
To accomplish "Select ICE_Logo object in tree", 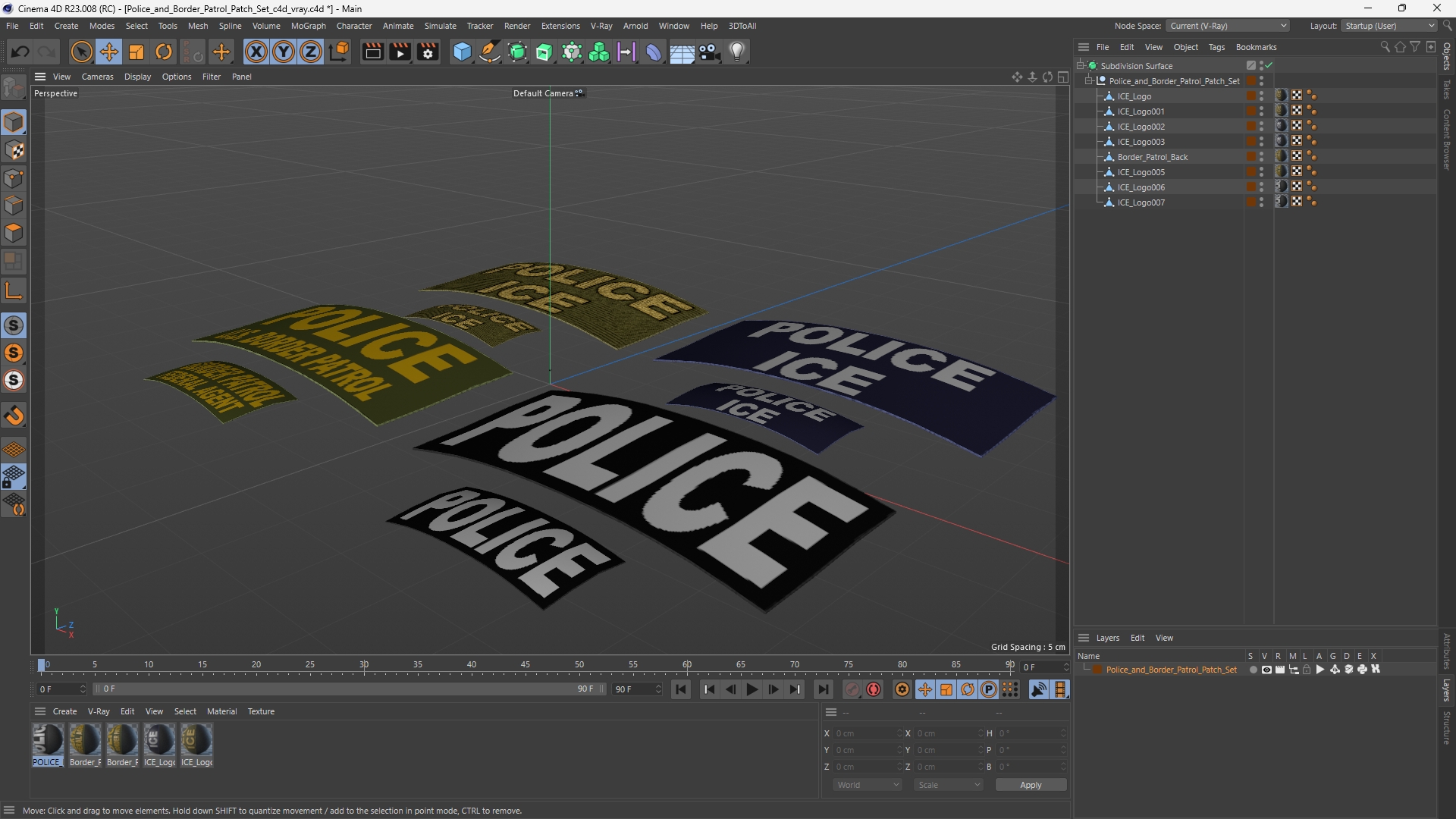I will pyautogui.click(x=1134, y=96).
